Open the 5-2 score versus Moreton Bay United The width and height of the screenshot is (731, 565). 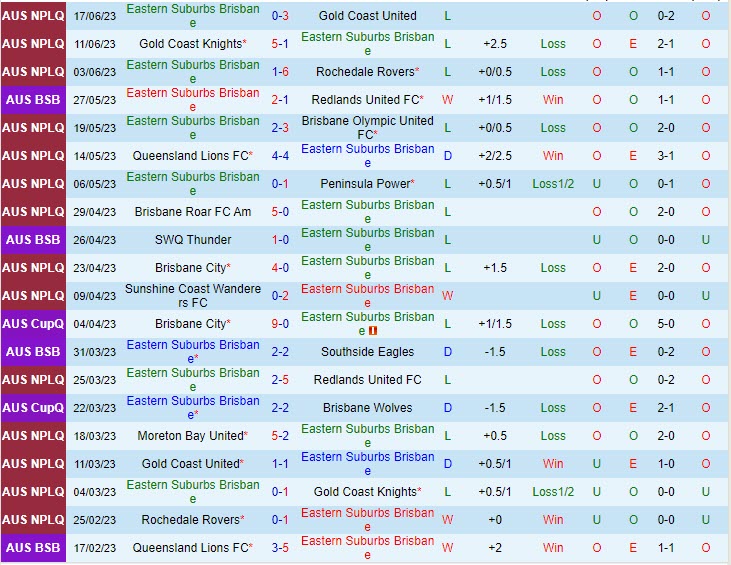[x=280, y=435]
